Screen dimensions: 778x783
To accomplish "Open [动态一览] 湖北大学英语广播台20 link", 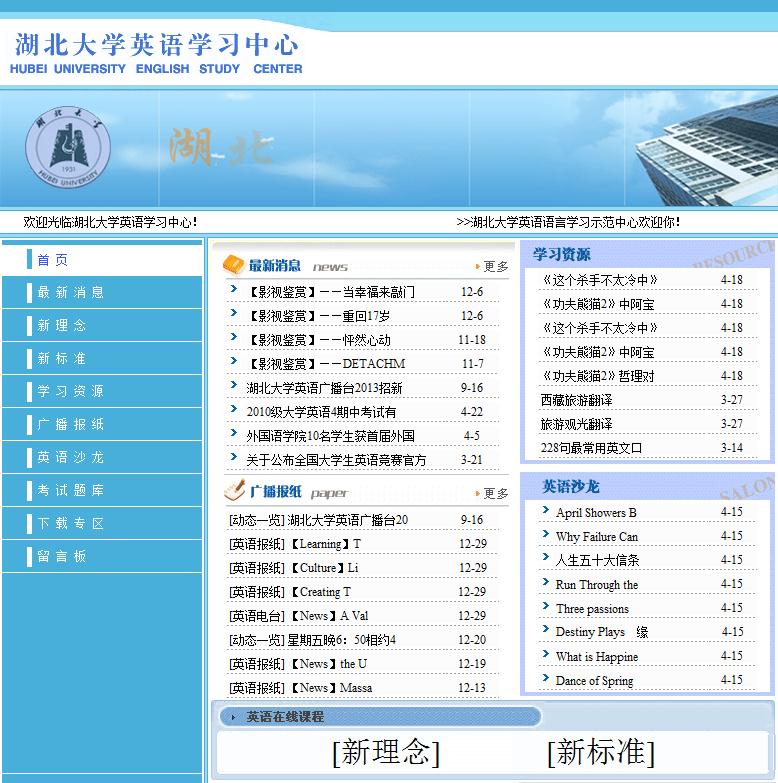I will (x=319, y=520).
